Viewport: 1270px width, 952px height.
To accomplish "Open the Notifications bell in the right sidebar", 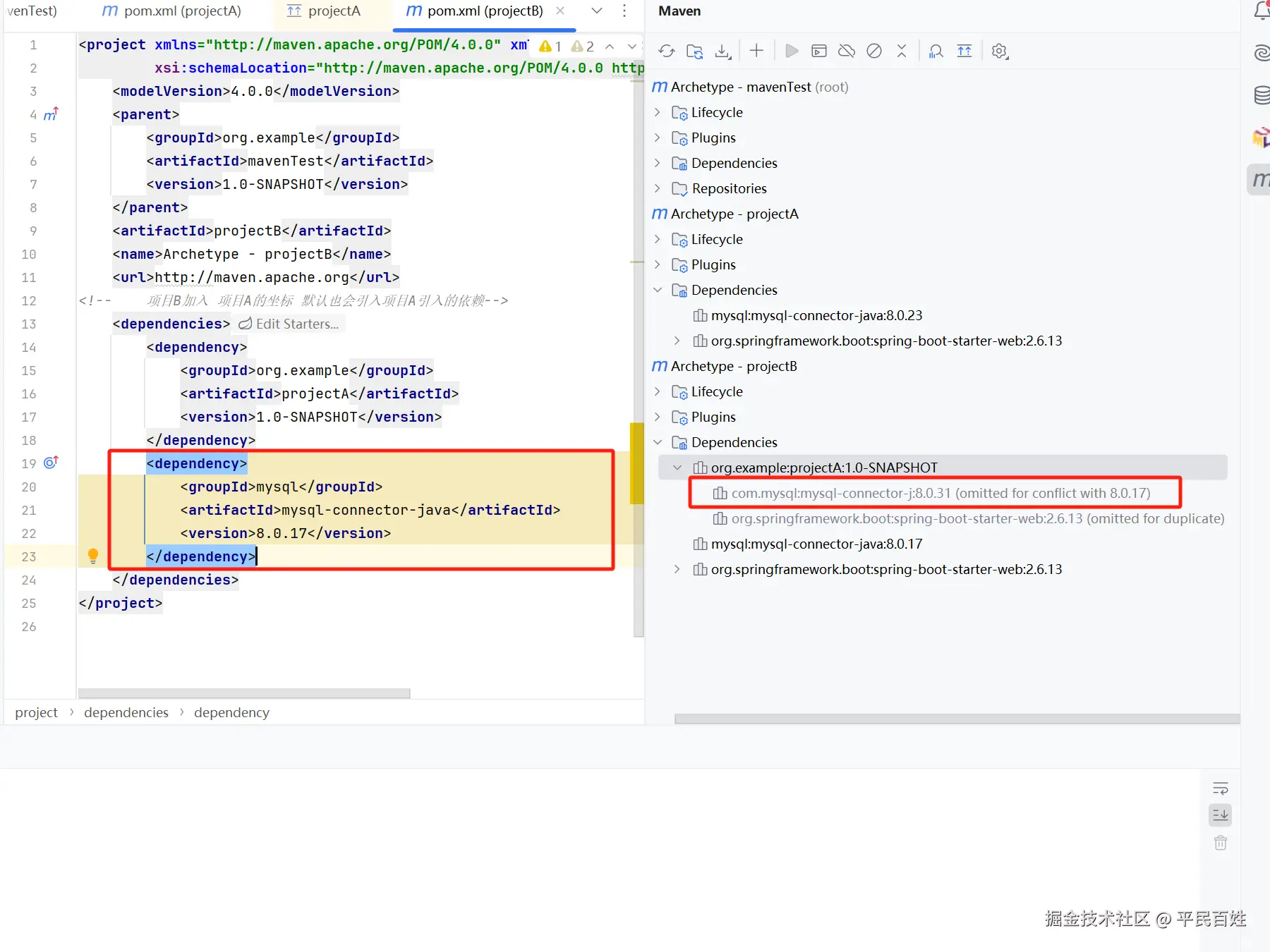I will [x=1262, y=11].
